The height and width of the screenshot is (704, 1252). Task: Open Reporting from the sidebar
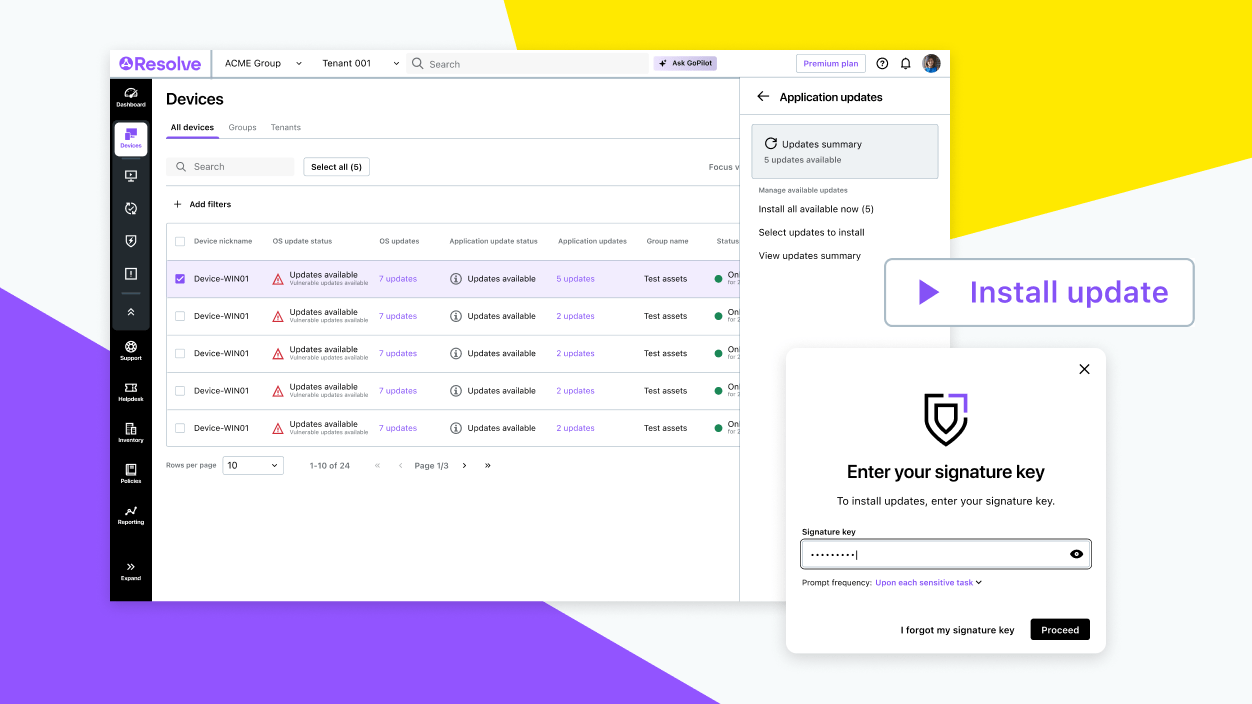(131, 514)
